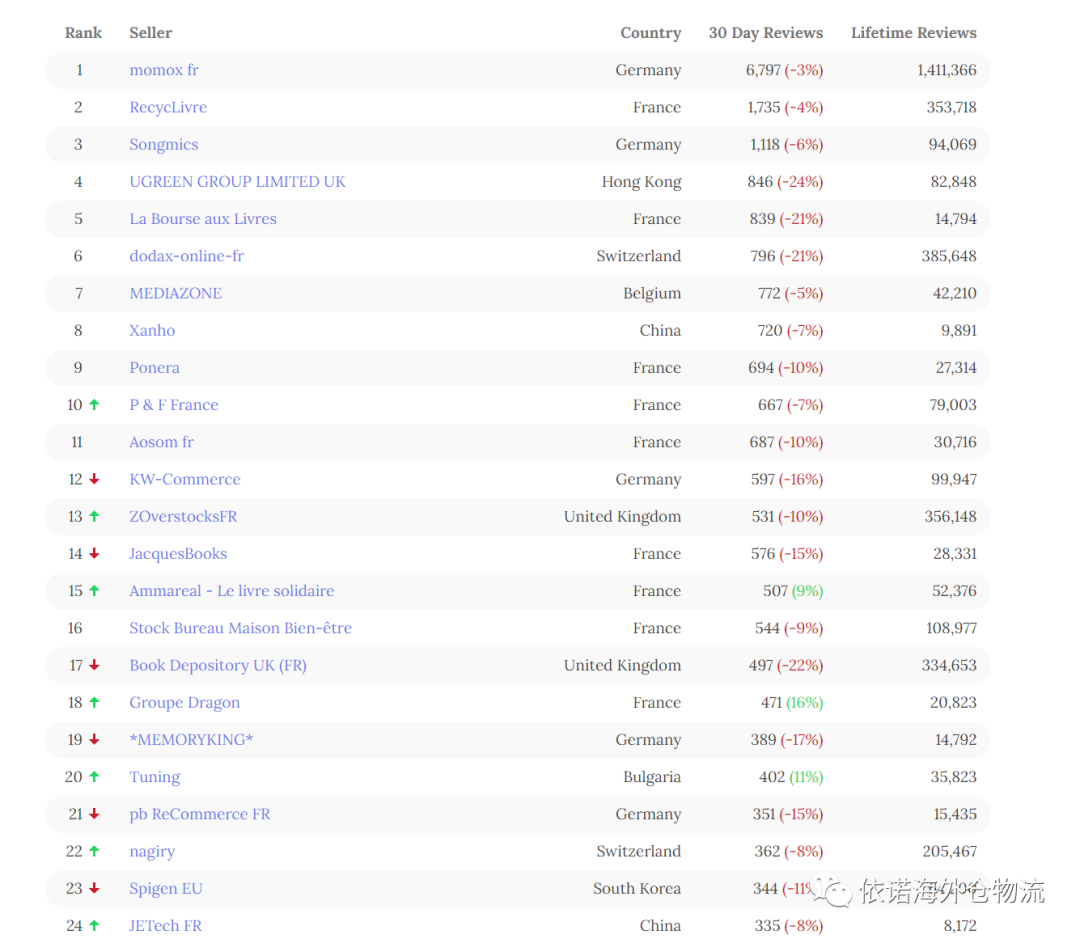Open Stock Bureau Maison Bien-être link
The height and width of the screenshot is (939, 1080).
point(240,628)
